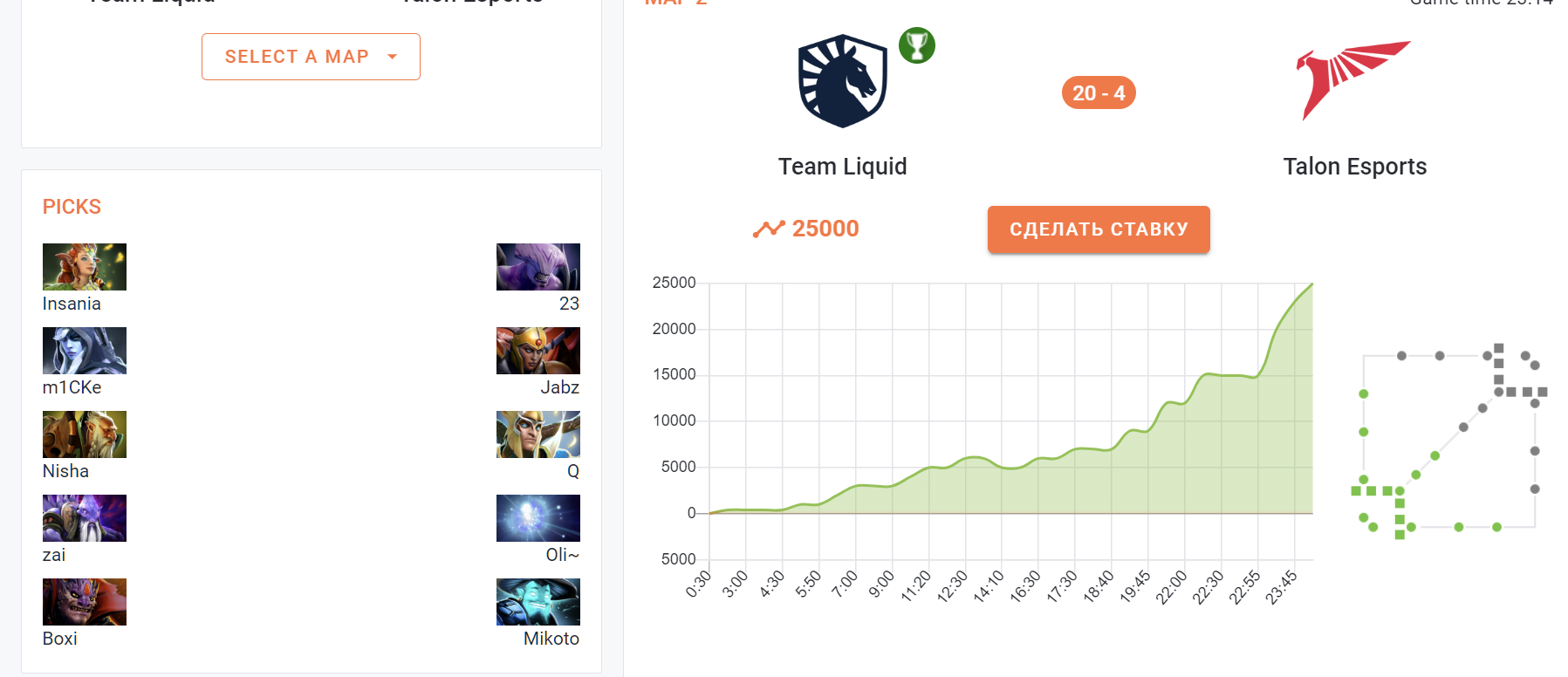Click m1CKe's Drow Ranger hero portrait
The height and width of the screenshot is (677, 1568).
pos(85,351)
